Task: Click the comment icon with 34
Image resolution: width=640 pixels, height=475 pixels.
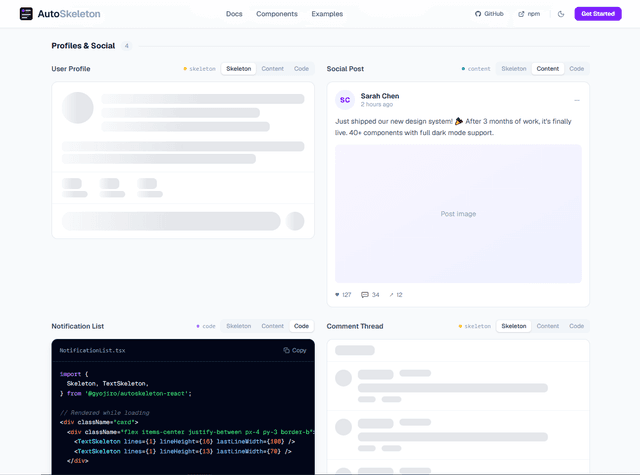Action: tap(364, 295)
